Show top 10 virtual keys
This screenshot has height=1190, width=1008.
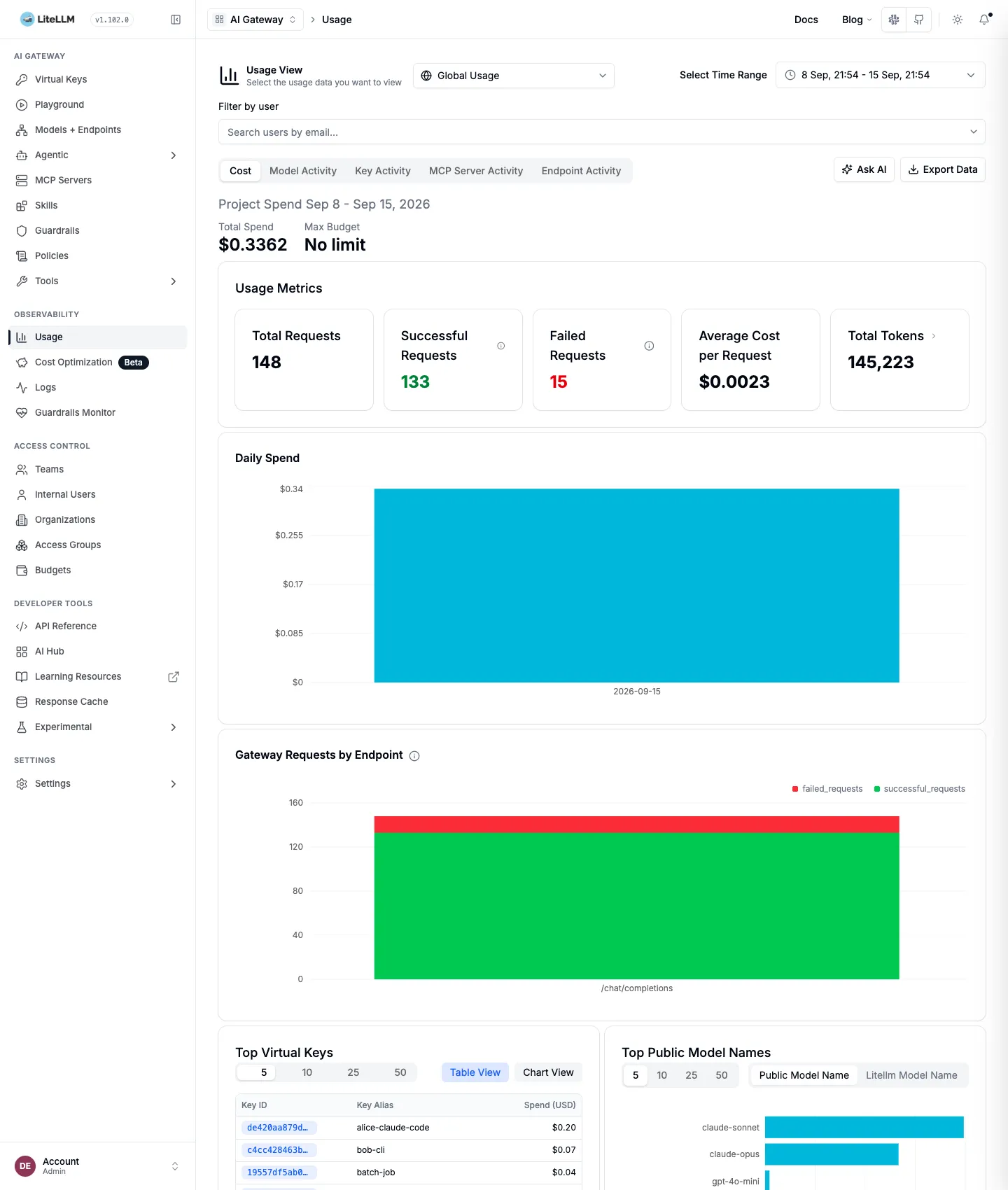[x=307, y=1072]
